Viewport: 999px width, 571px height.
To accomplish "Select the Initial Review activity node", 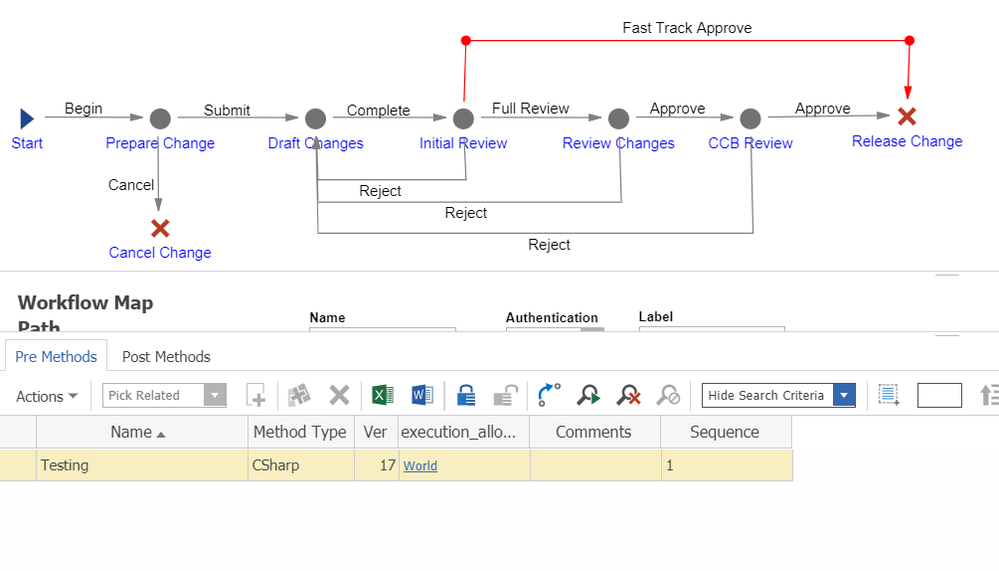I will tap(463, 119).
